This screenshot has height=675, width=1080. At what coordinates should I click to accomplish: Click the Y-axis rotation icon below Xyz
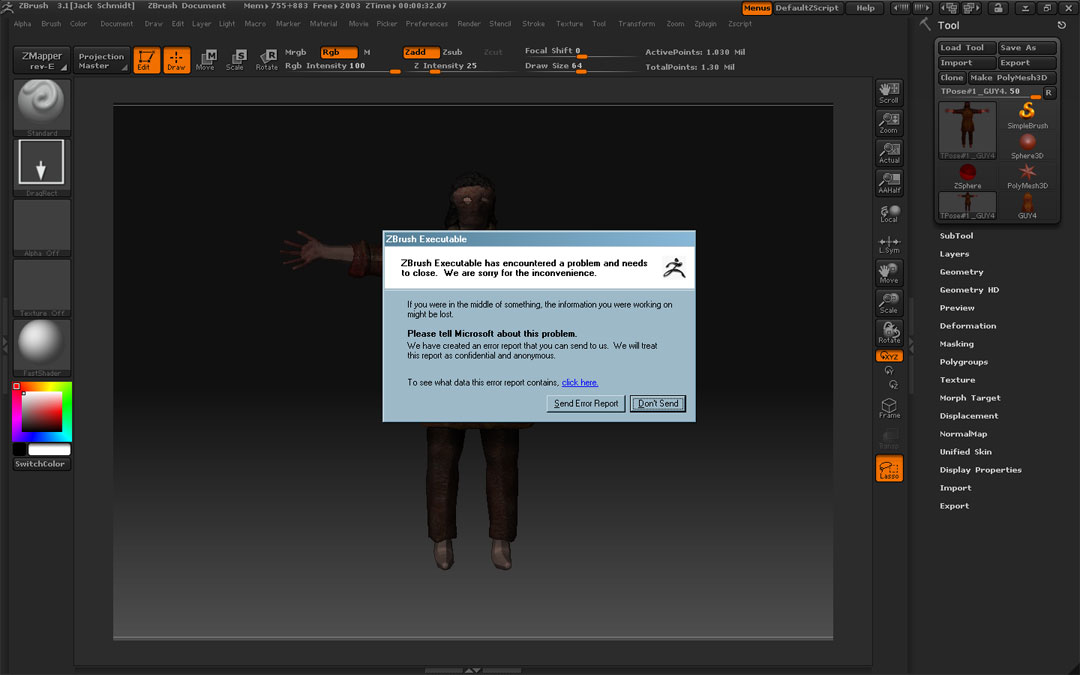(889, 371)
